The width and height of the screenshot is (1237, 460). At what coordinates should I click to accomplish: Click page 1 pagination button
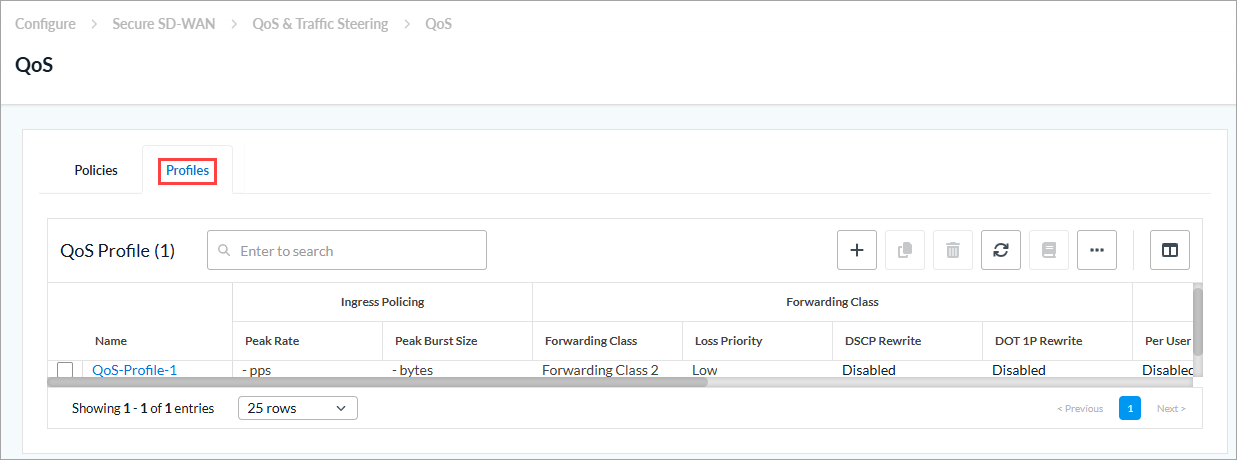pyautogui.click(x=1129, y=408)
